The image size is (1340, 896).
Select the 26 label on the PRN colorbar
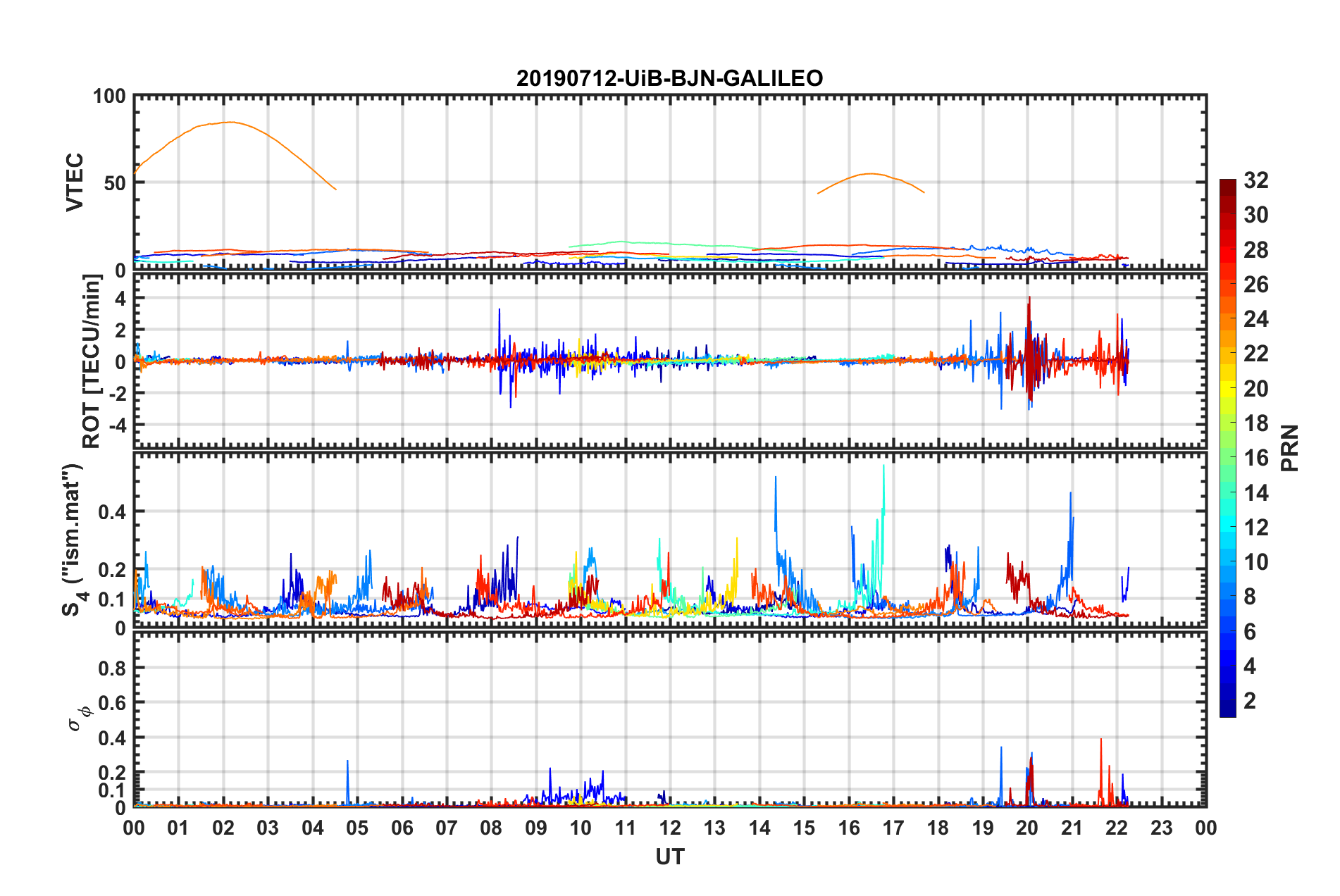pos(1256,285)
